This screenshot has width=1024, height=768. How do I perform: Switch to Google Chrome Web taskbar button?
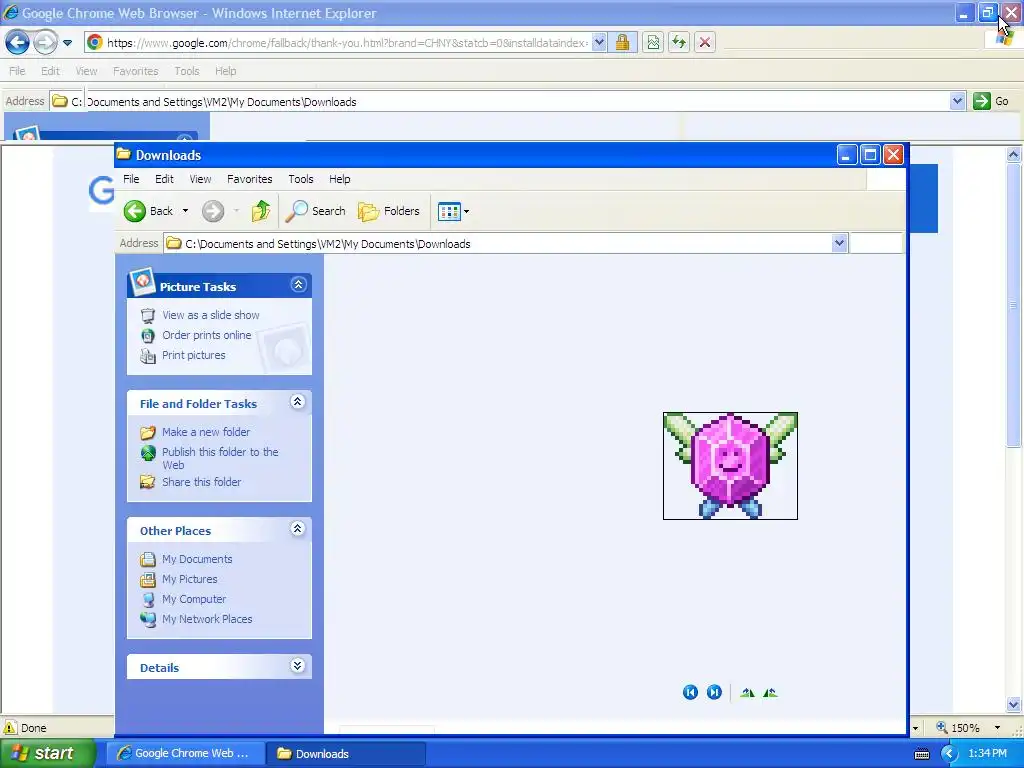pos(185,754)
